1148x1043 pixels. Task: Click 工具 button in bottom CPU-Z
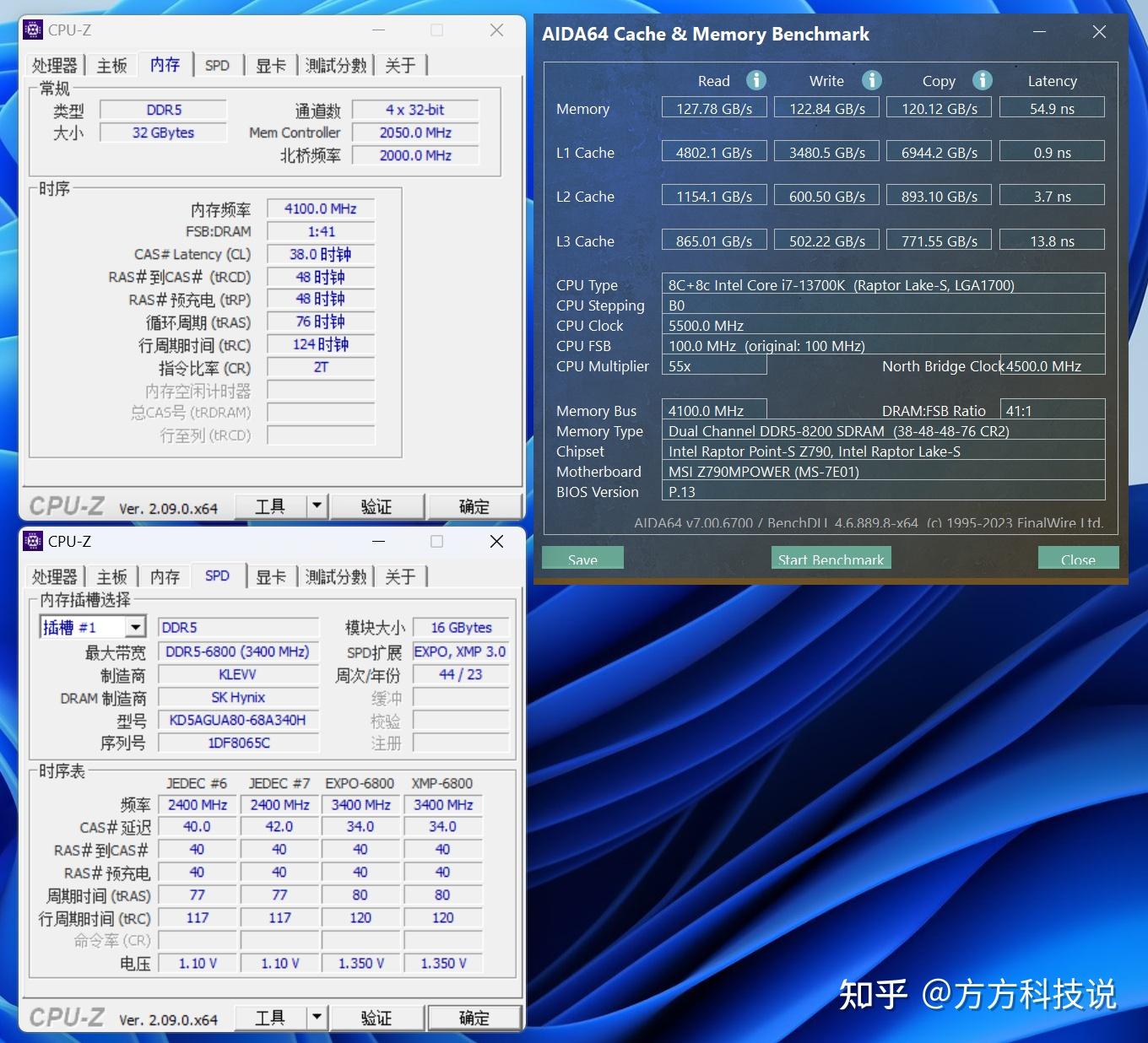(270, 1018)
